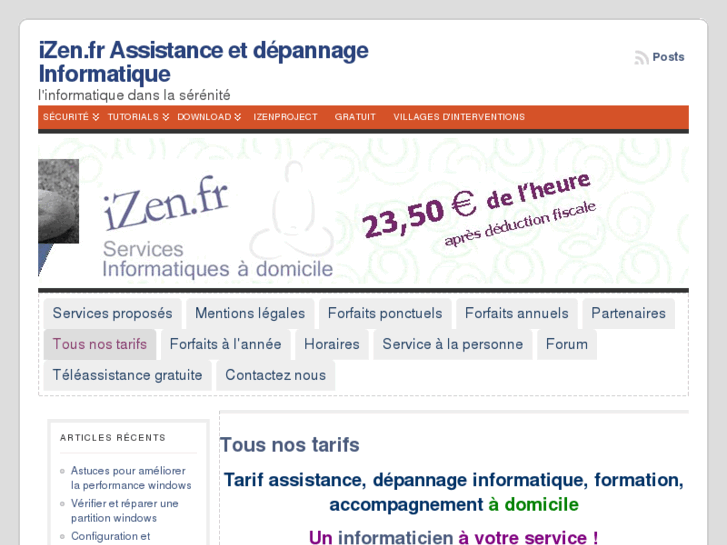
Task: Switch to the Mentions légales tab
Action: [x=250, y=314]
